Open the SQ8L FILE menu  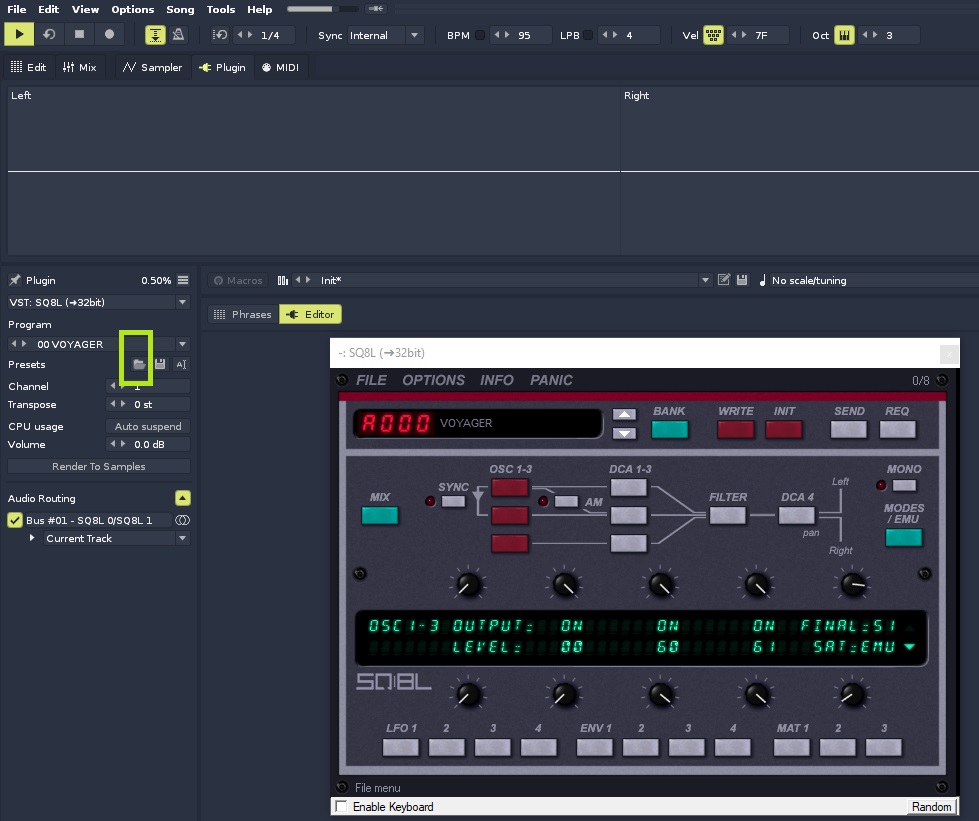[371, 380]
